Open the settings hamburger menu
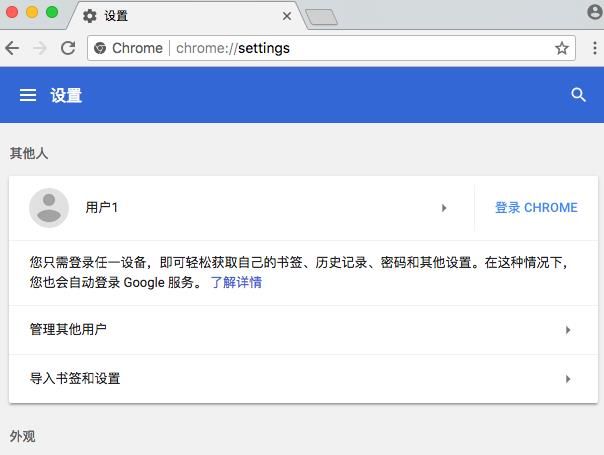This screenshot has width=604, height=455. click(x=28, y=95)
